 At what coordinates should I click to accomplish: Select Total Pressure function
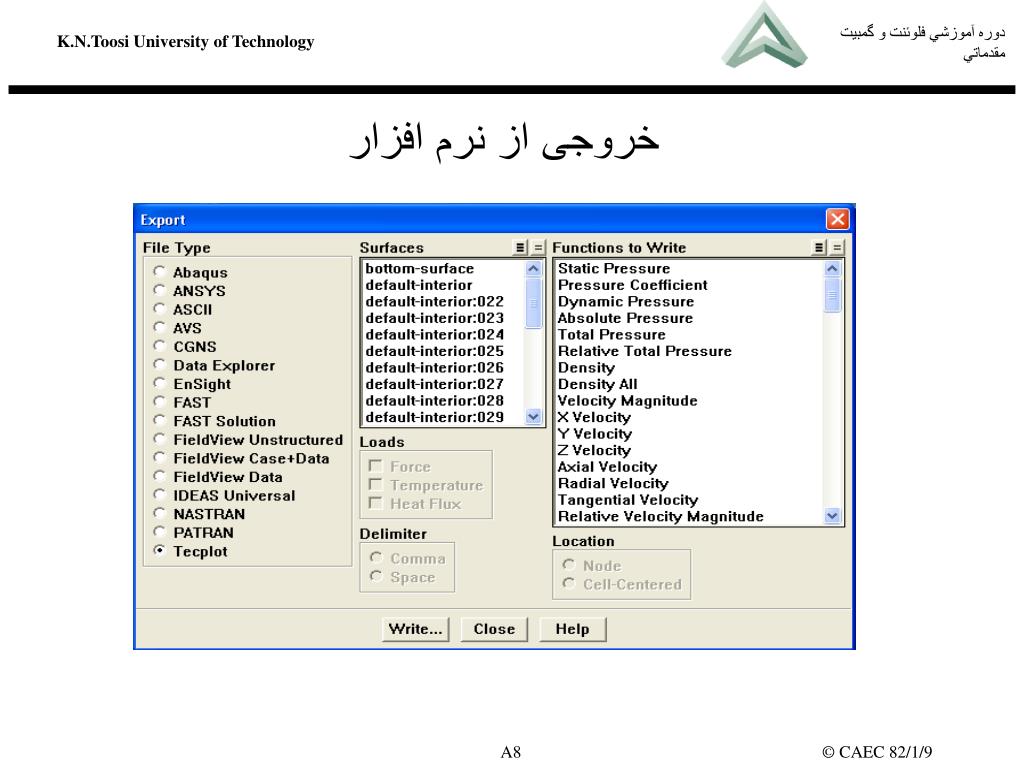(x=689, y=334)
